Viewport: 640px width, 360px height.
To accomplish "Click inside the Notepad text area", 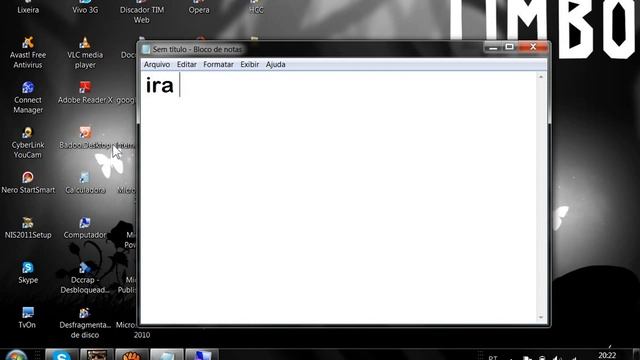I will coord(339,197).
